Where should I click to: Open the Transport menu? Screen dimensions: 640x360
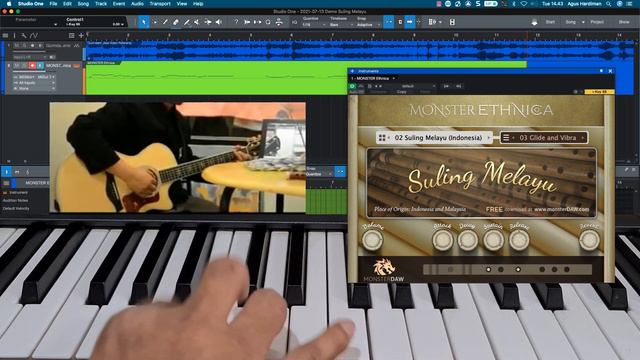(160, 4)
